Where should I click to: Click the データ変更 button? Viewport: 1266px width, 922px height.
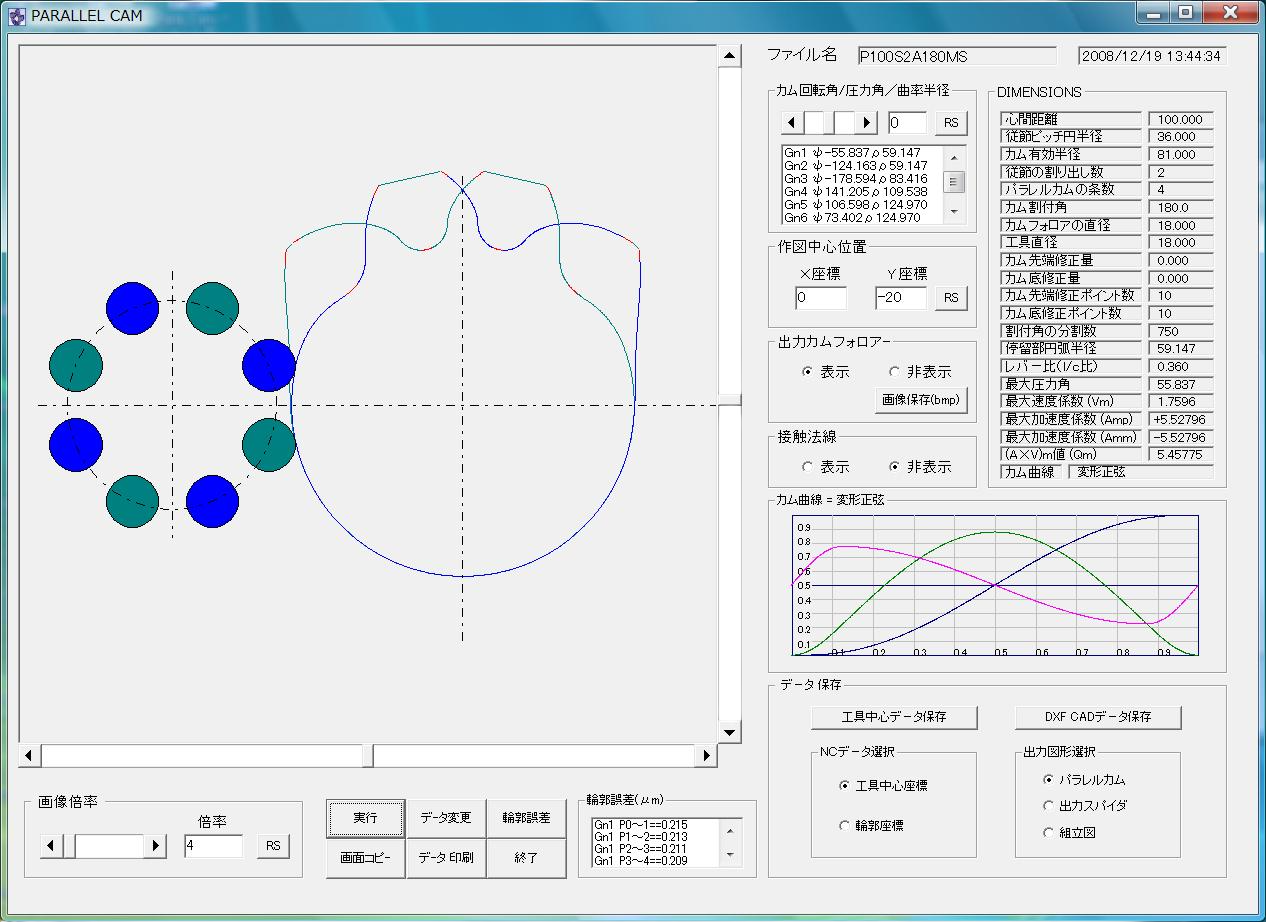pyautogui.click(x=446, y=818)
